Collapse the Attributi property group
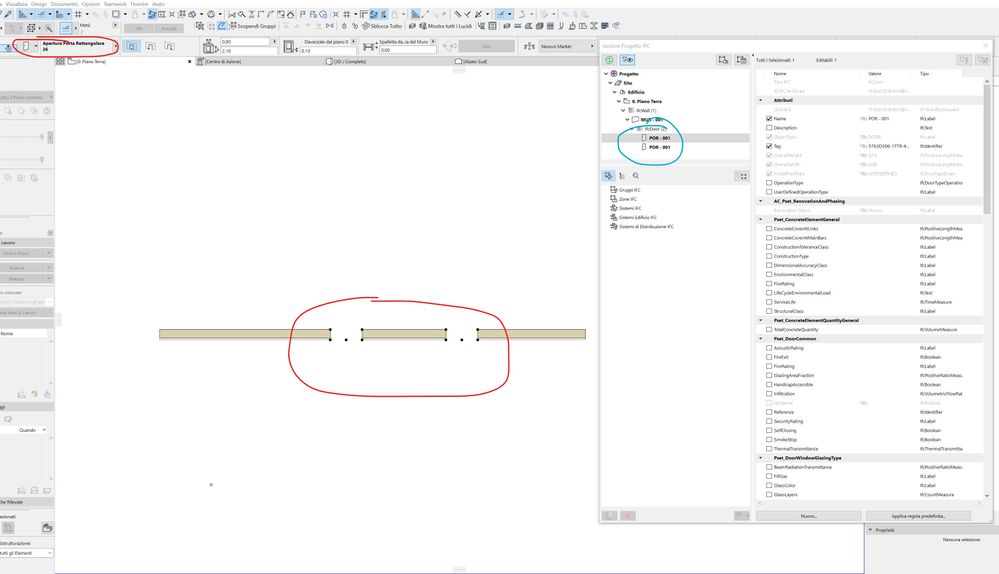The image size is (999, 574). pyautogui.click(x=761, y=100)
